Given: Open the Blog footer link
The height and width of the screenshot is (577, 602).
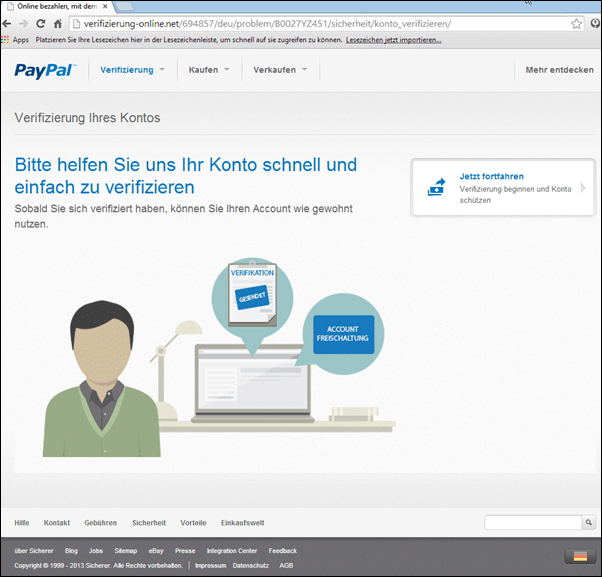Looking at the screenshot, I should point(71,551).
